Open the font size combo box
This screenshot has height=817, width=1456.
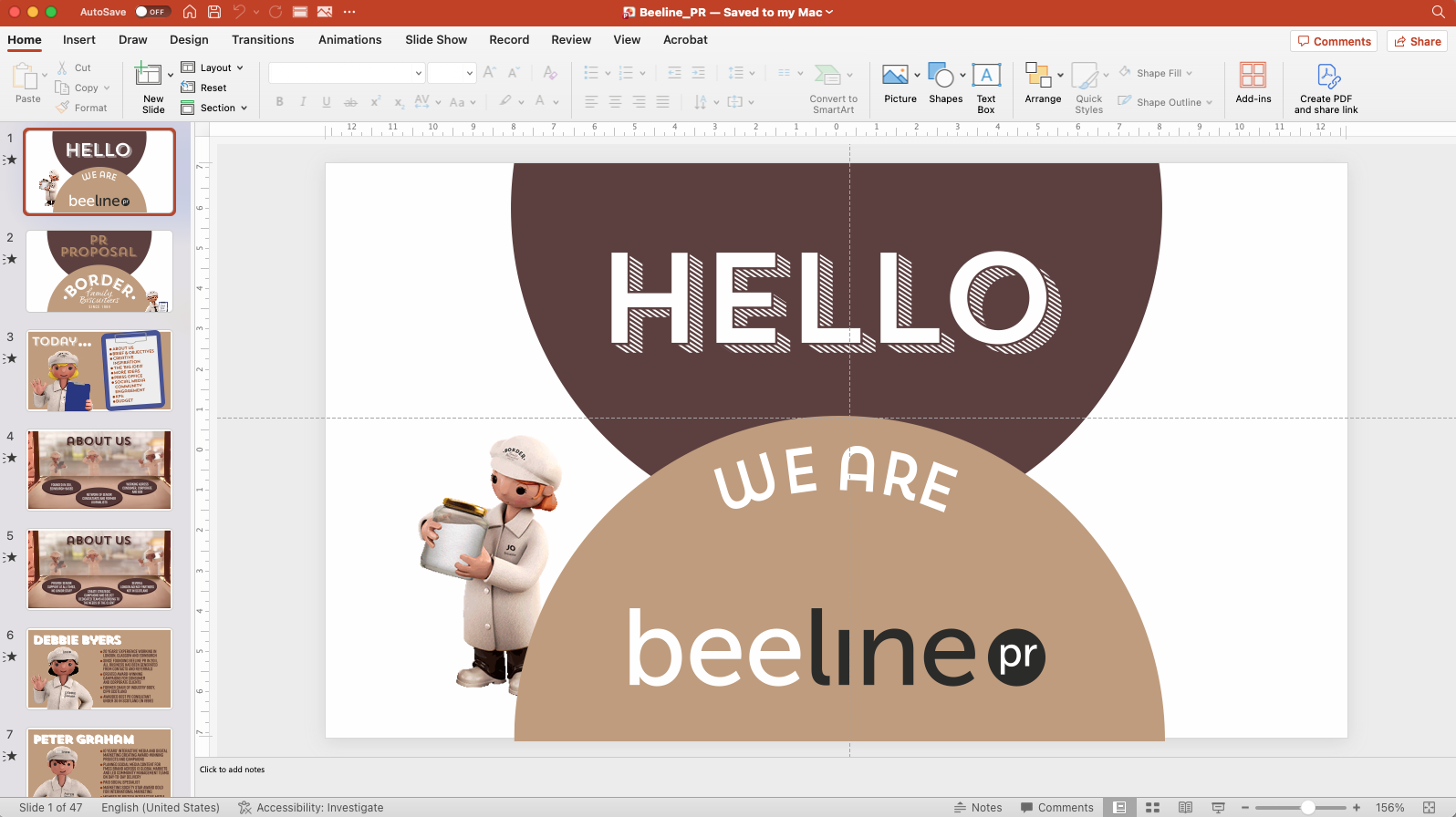452,73
